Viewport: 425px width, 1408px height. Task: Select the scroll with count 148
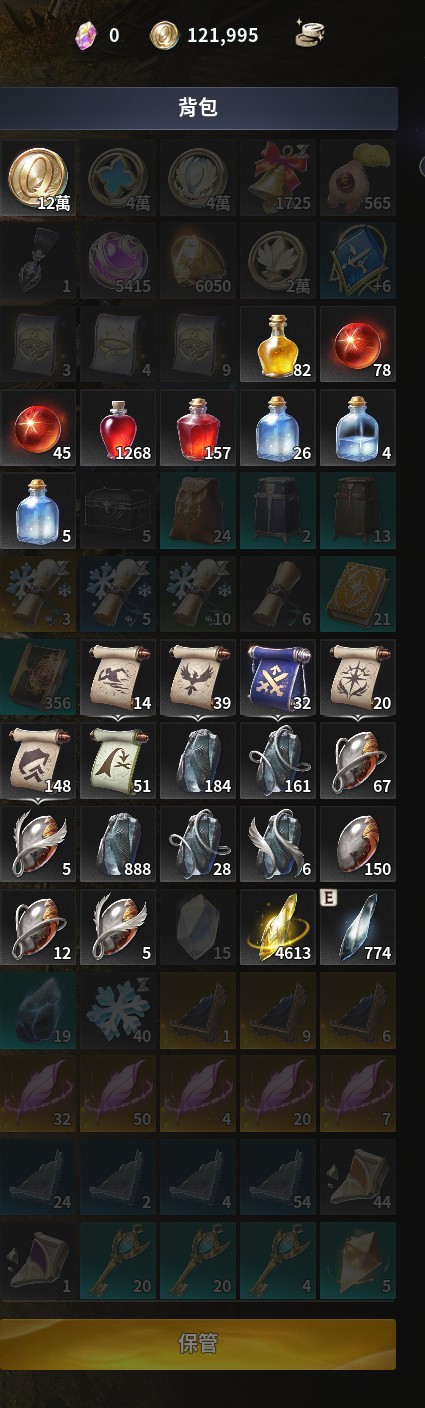[38, 760]
